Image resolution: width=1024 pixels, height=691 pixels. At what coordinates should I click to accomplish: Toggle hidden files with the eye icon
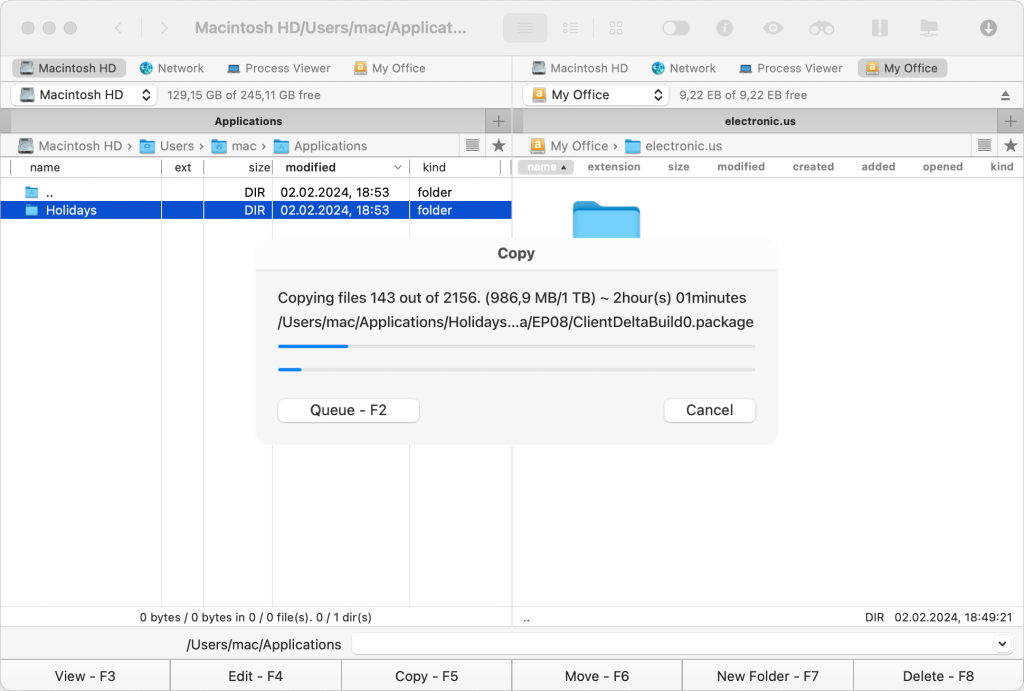point(772,28)
